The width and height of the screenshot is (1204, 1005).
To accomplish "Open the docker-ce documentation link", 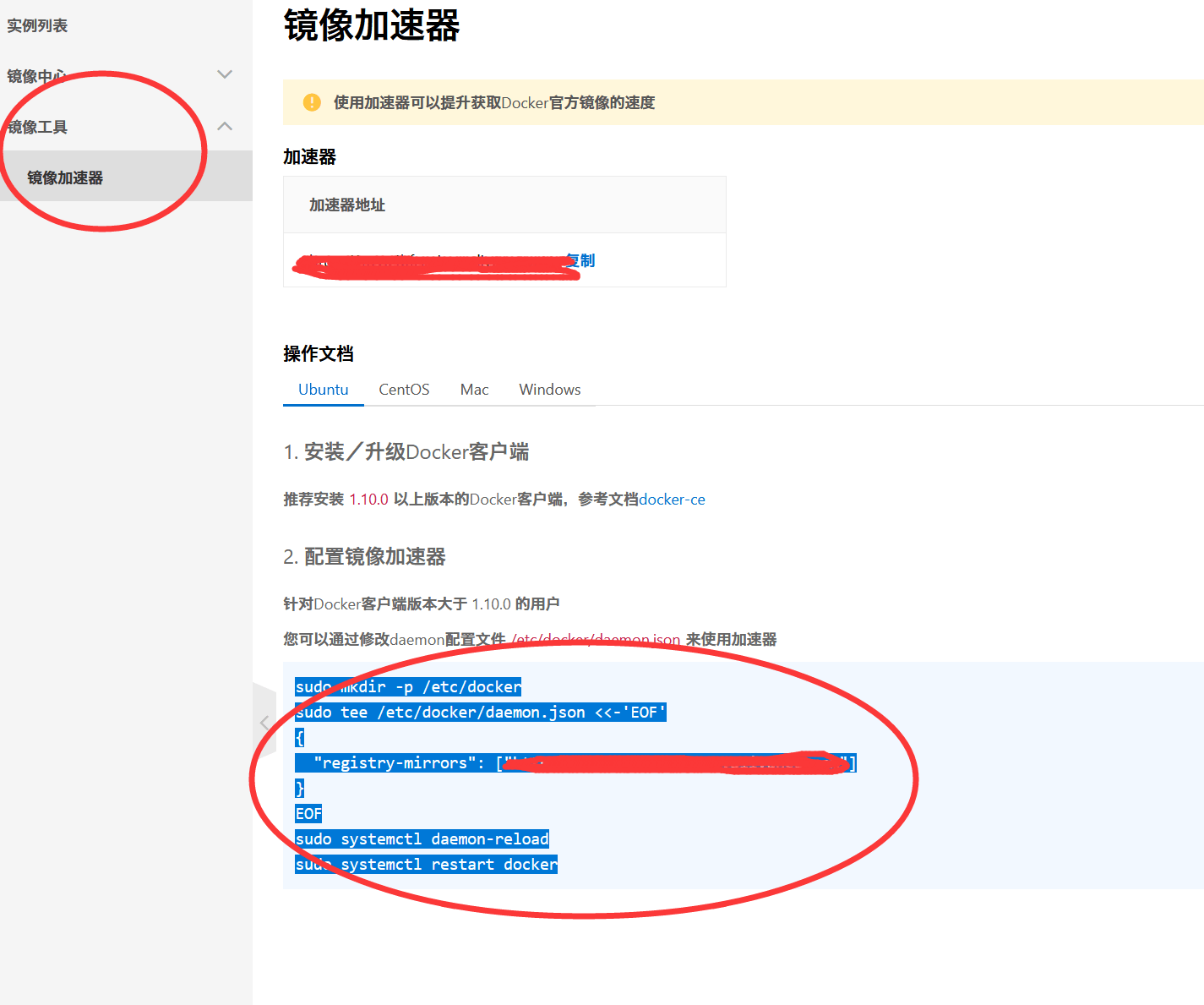I will tap(672, 499).
